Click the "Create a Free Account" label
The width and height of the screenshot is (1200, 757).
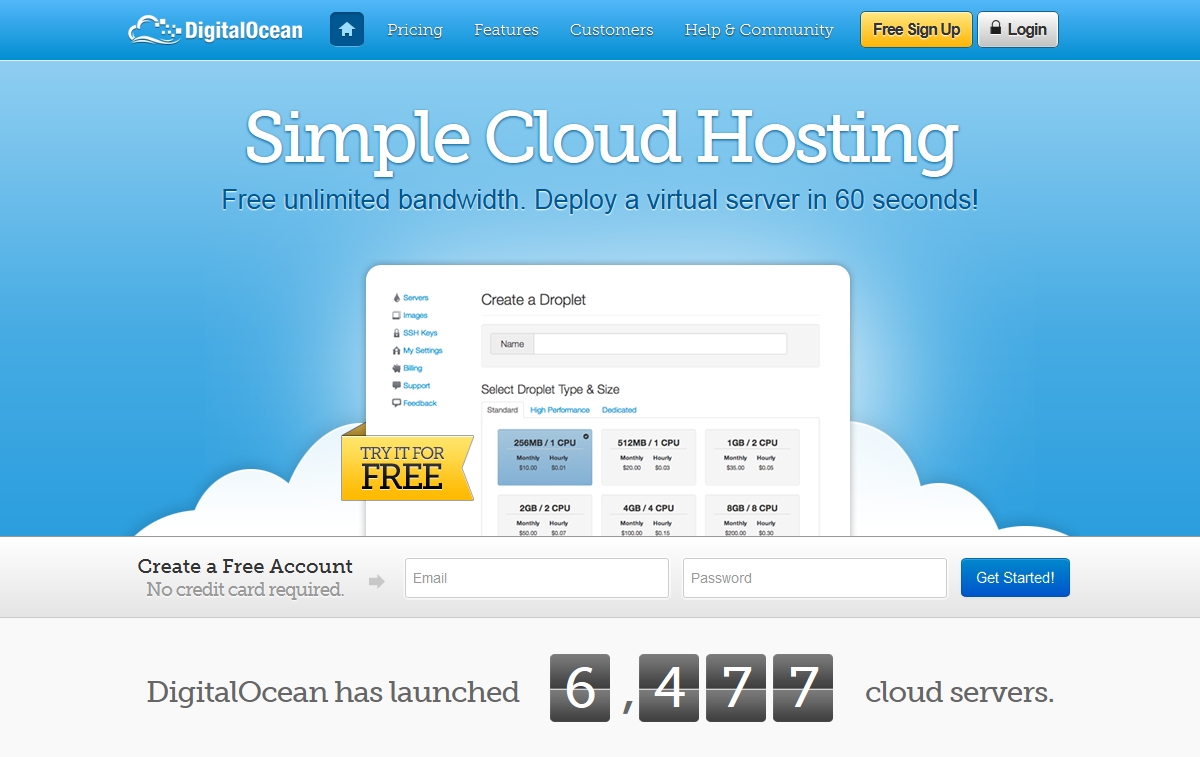245,566
